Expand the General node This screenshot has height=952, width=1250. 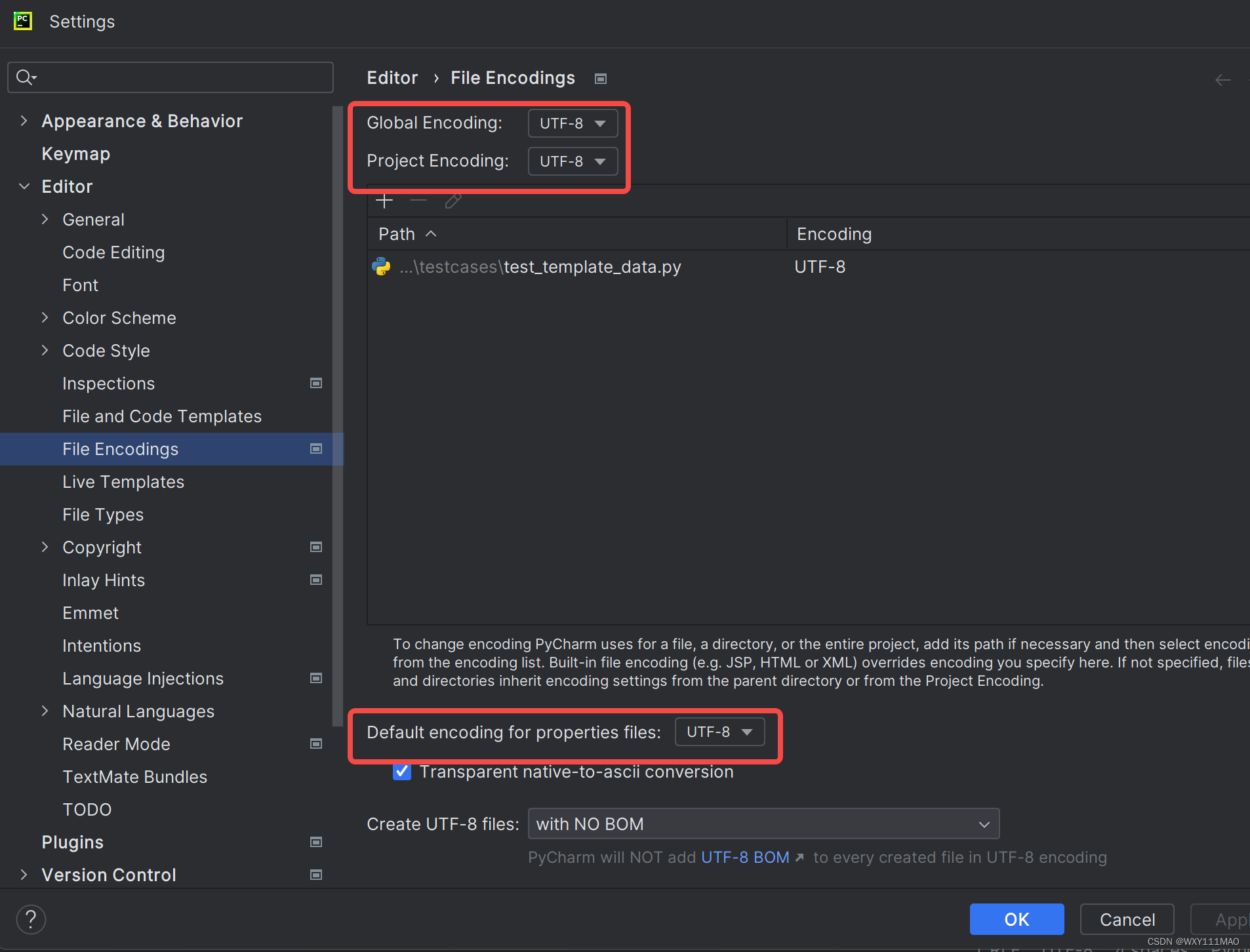coord(45,219)
